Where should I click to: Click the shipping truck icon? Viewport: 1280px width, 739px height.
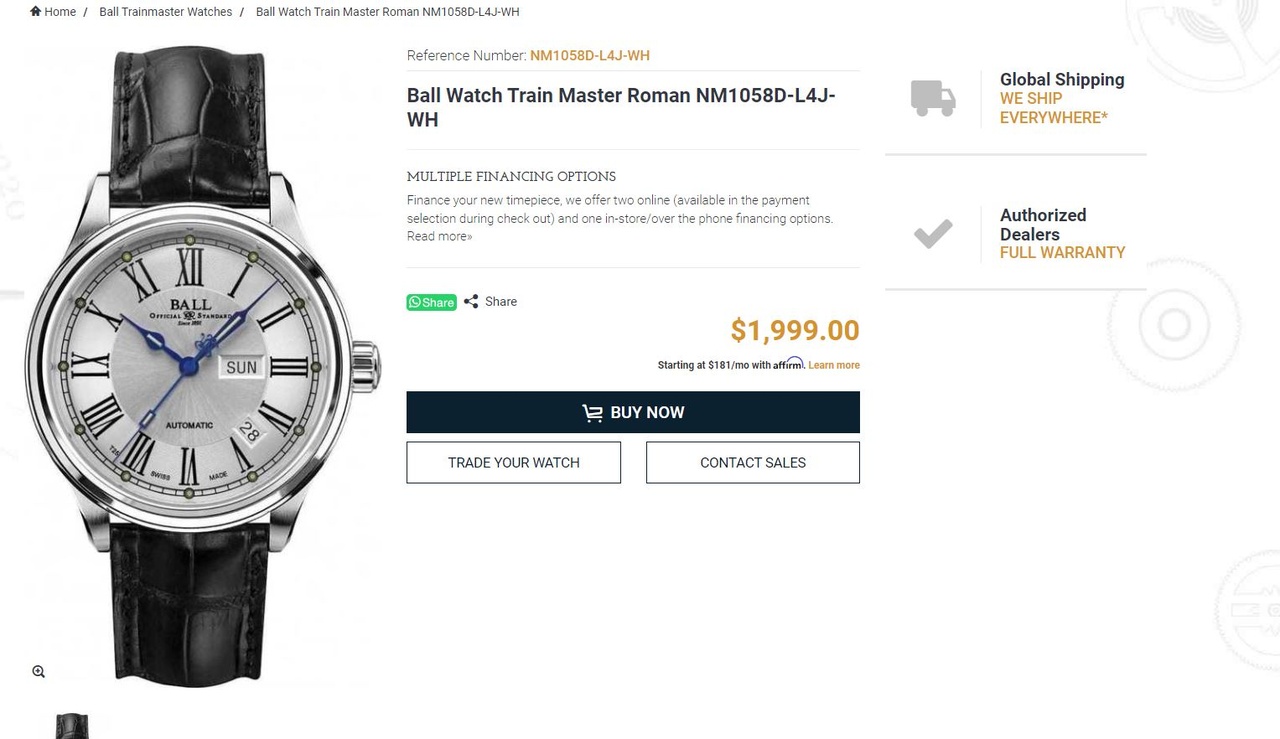[933, 98]
